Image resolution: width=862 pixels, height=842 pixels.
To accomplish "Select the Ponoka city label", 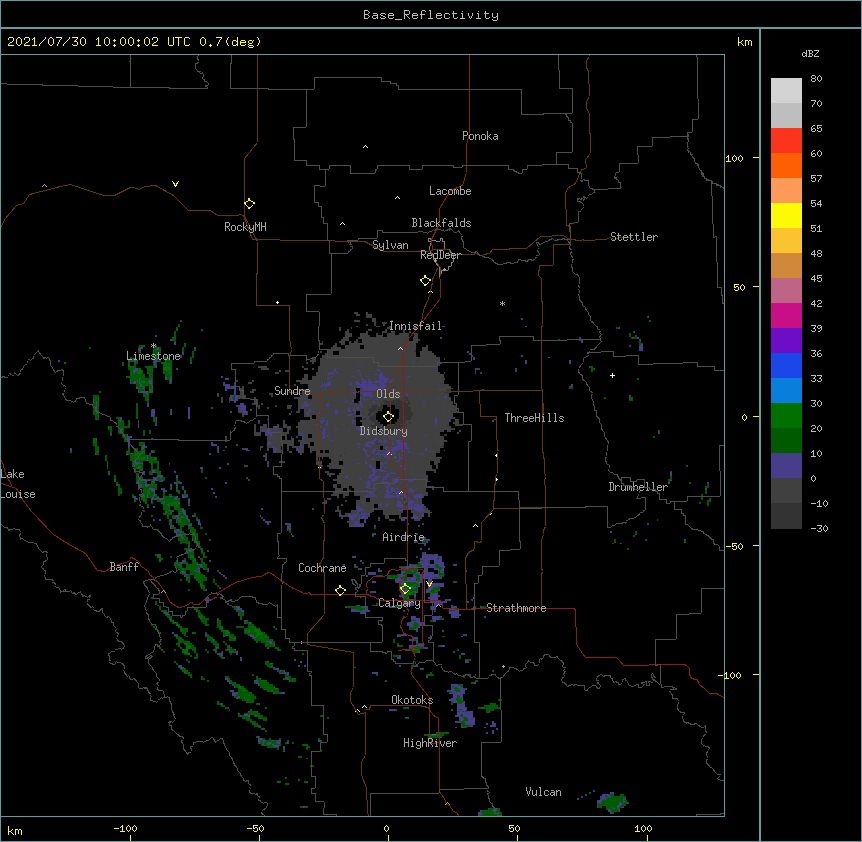I will pyautogui.click(x=480, y=136).
